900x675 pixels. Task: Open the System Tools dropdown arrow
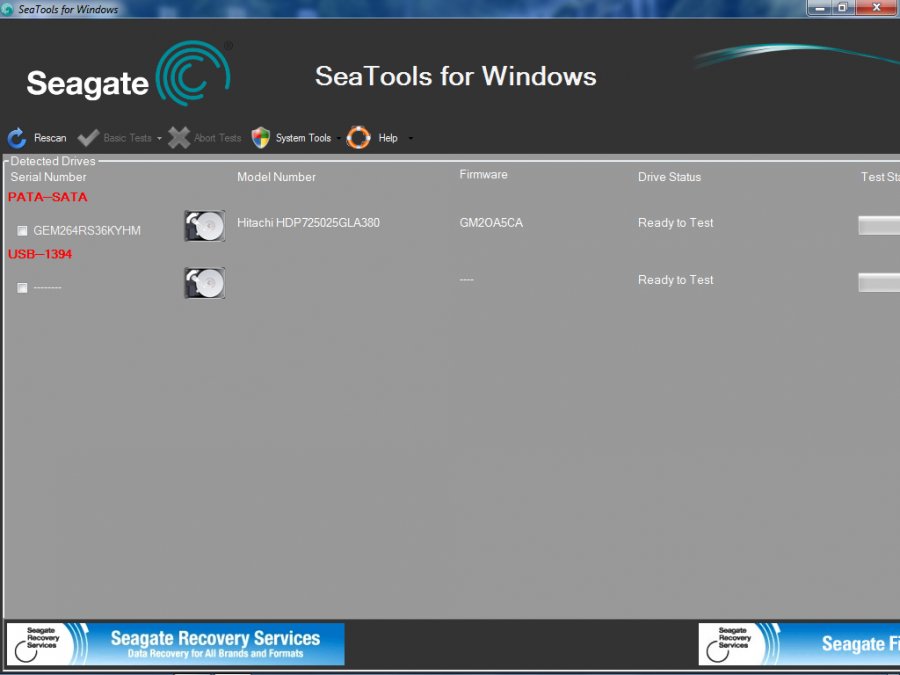point(339,138)
